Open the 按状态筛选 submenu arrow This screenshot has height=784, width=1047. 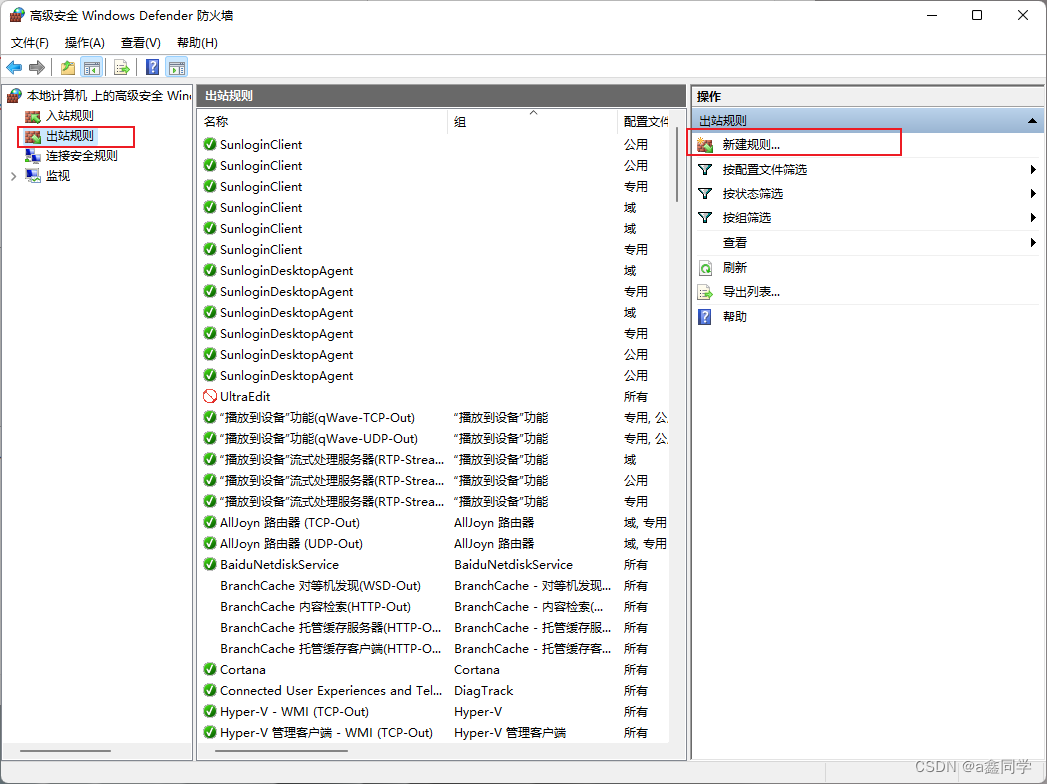coord(1033,194)
